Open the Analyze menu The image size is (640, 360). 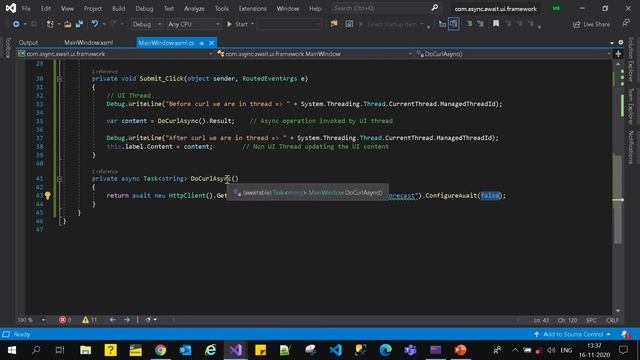pos(194,8)
